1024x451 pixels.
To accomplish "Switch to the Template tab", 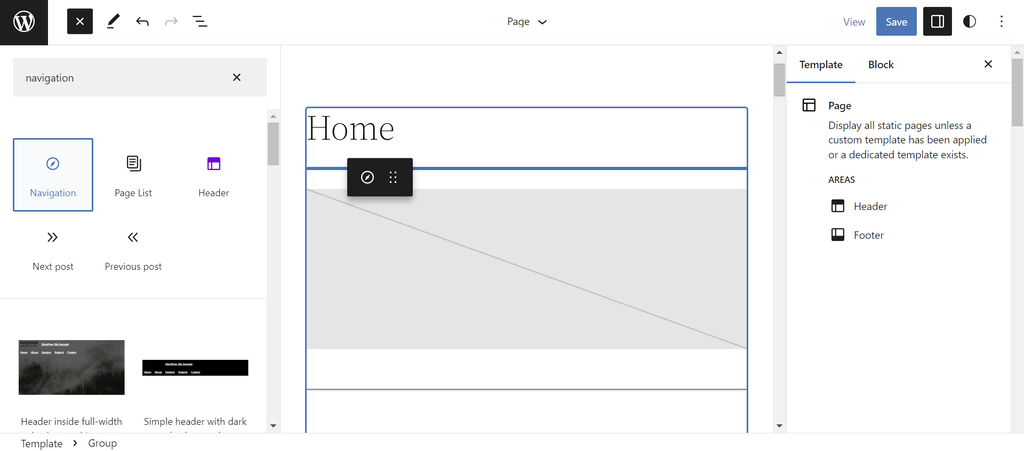I will pos(821,65).
